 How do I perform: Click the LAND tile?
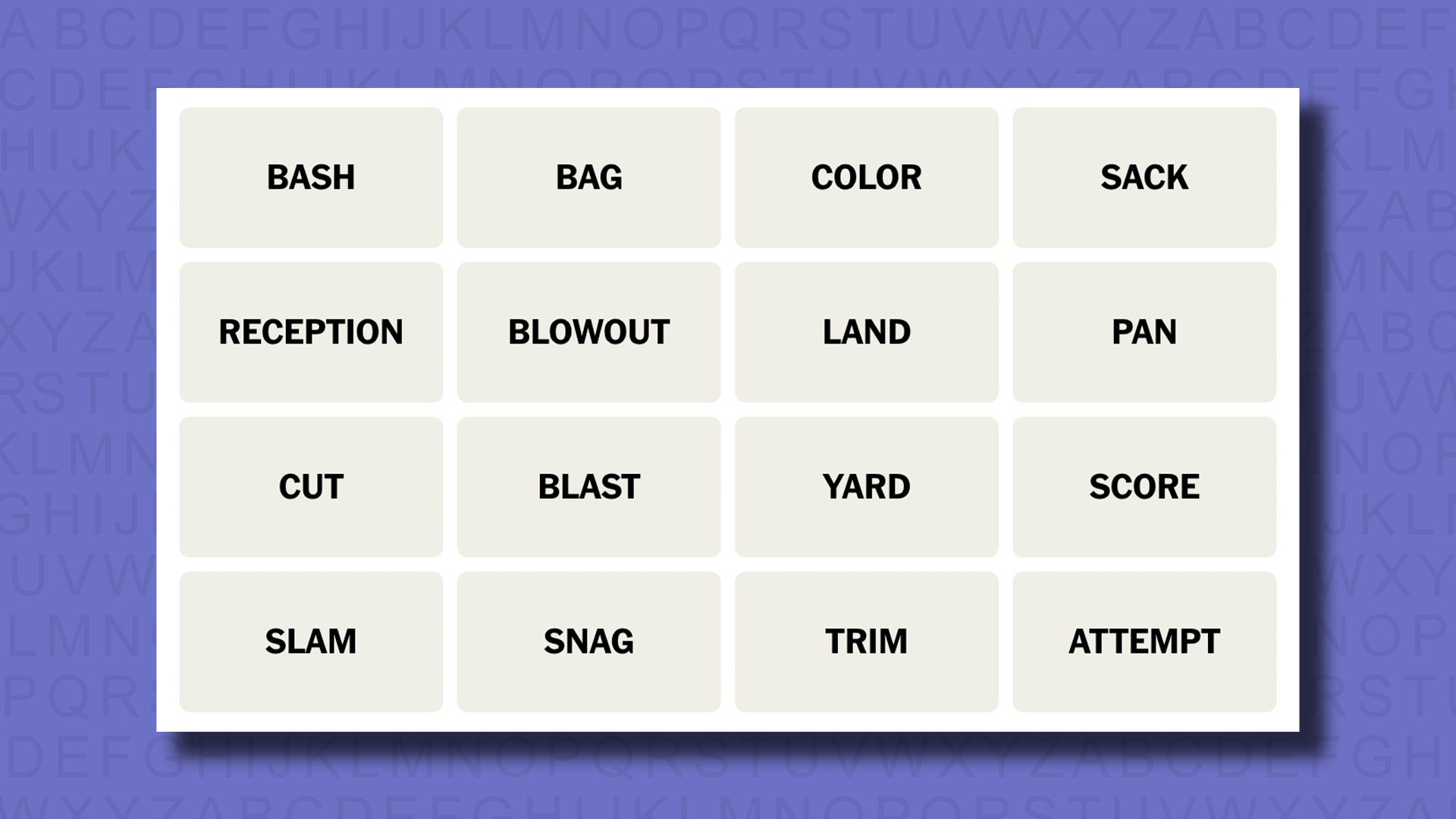point(866,331)
